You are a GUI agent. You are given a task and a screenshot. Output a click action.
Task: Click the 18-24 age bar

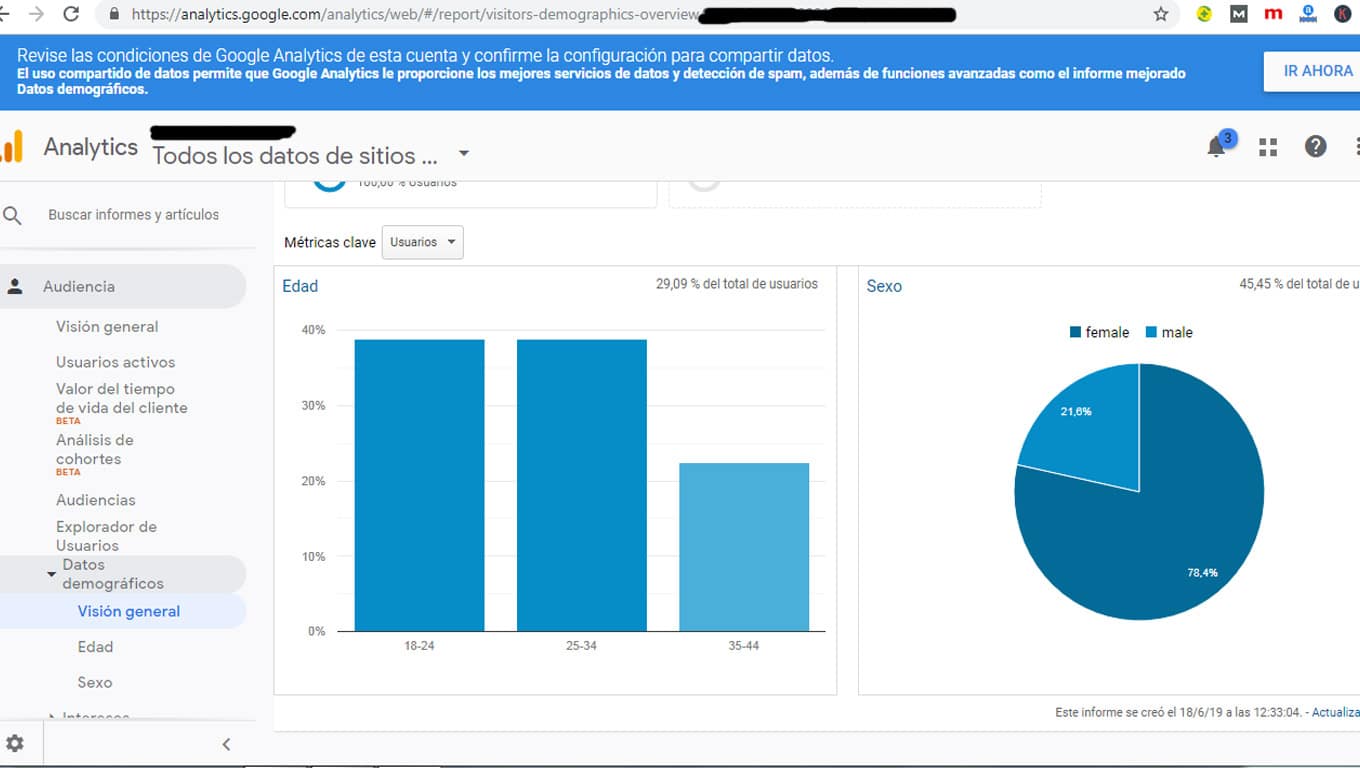pyautogui.click(x=419, y=485)
